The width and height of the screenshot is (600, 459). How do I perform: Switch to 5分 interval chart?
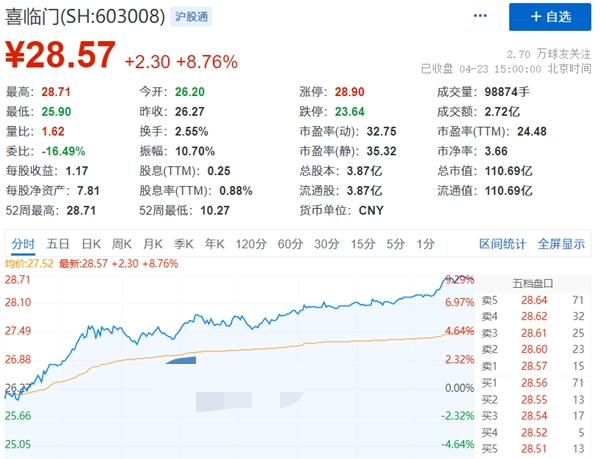click(x=396, y=243)
